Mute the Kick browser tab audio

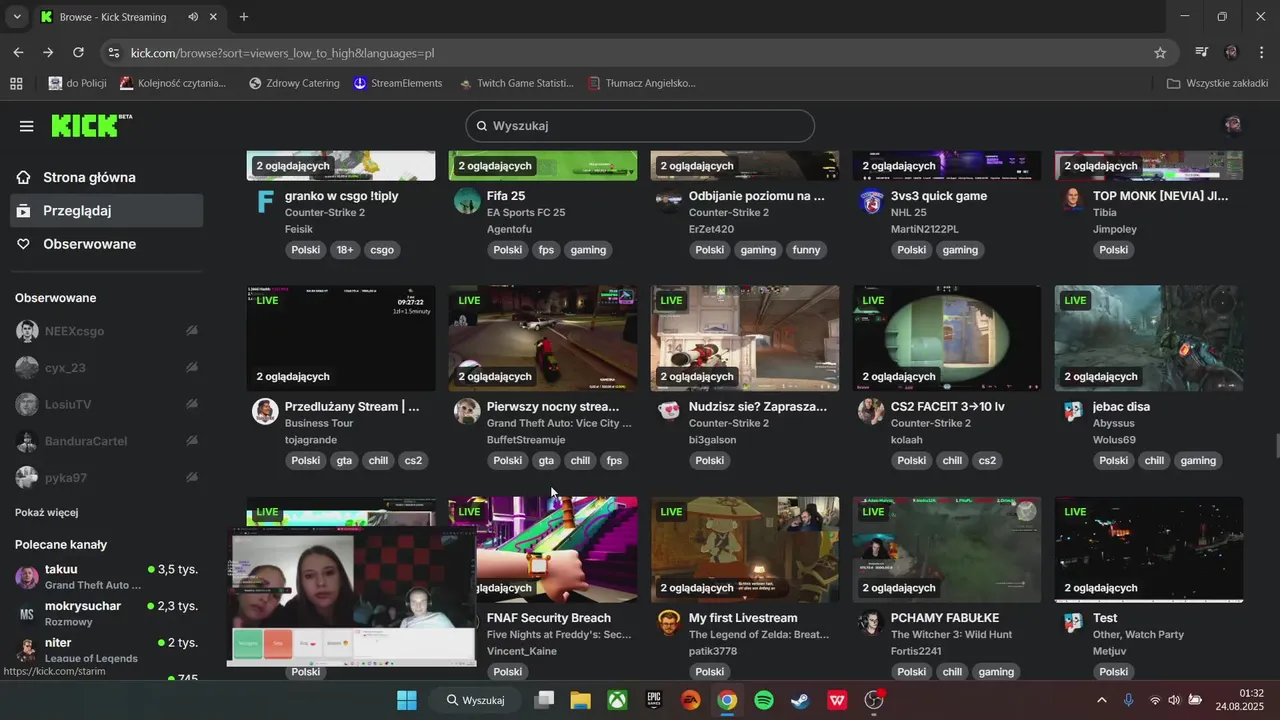(193, 17)
